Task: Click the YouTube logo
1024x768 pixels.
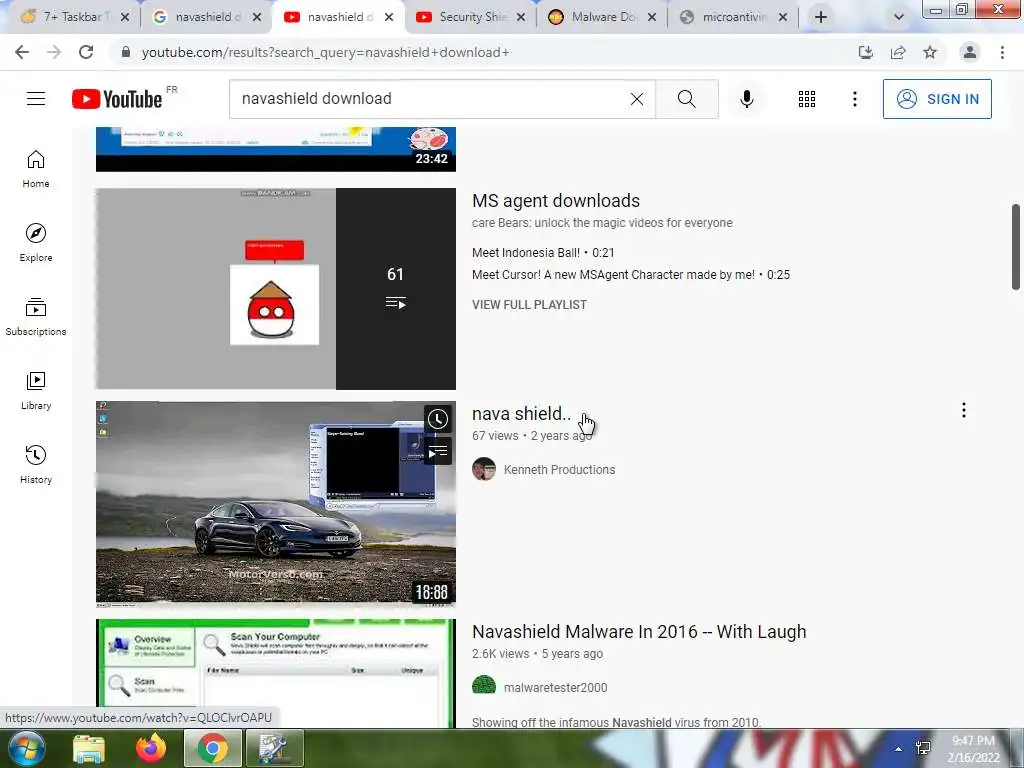Action: [118, 99]
